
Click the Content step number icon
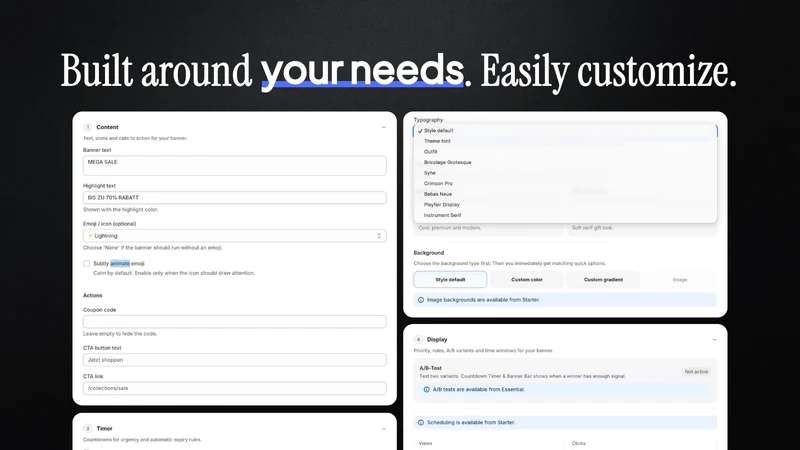(x=88, y=127)
